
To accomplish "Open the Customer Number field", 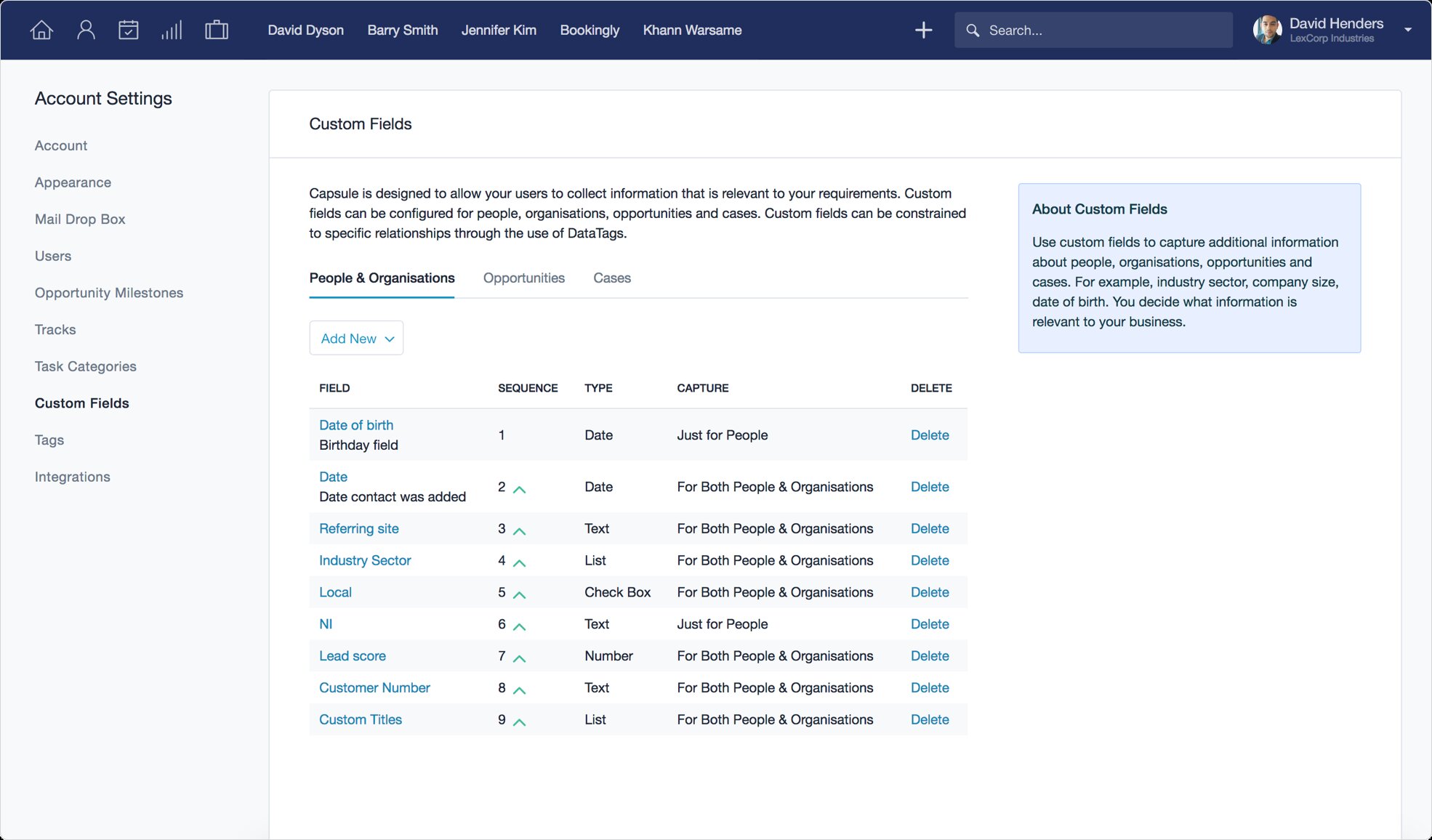I will click(374, 688).
